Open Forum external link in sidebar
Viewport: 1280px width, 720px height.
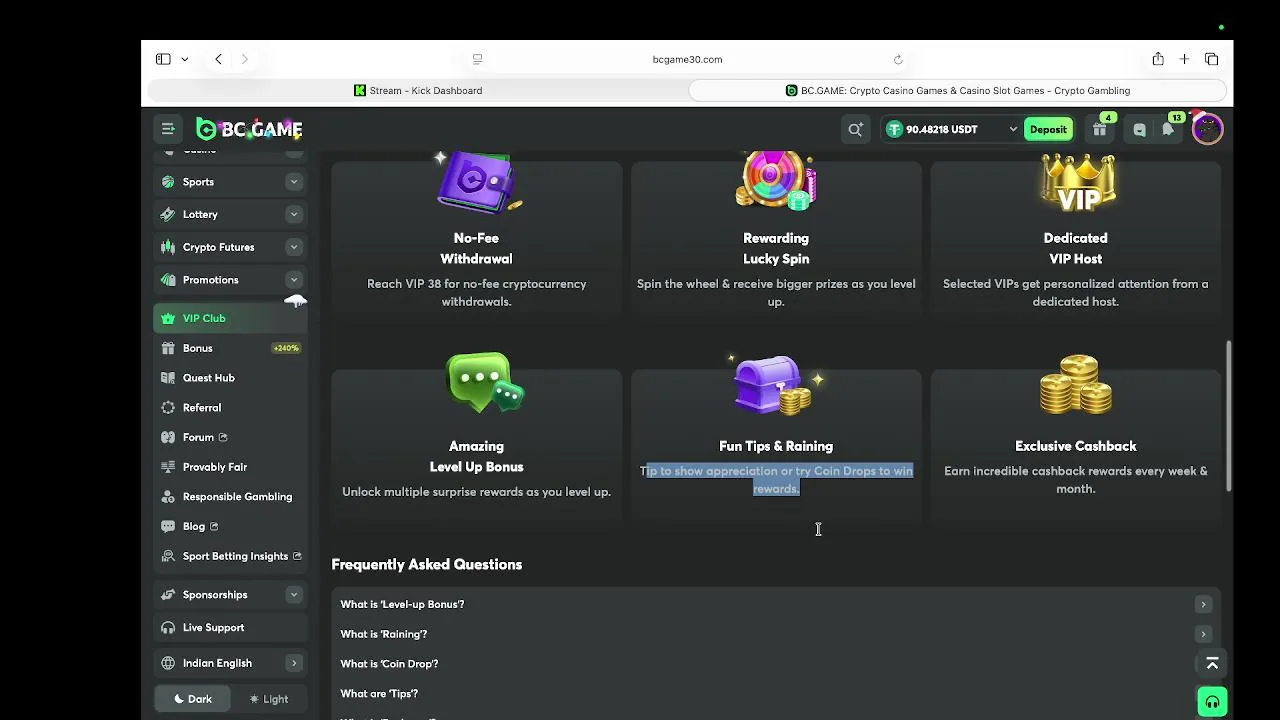point(231,437)
